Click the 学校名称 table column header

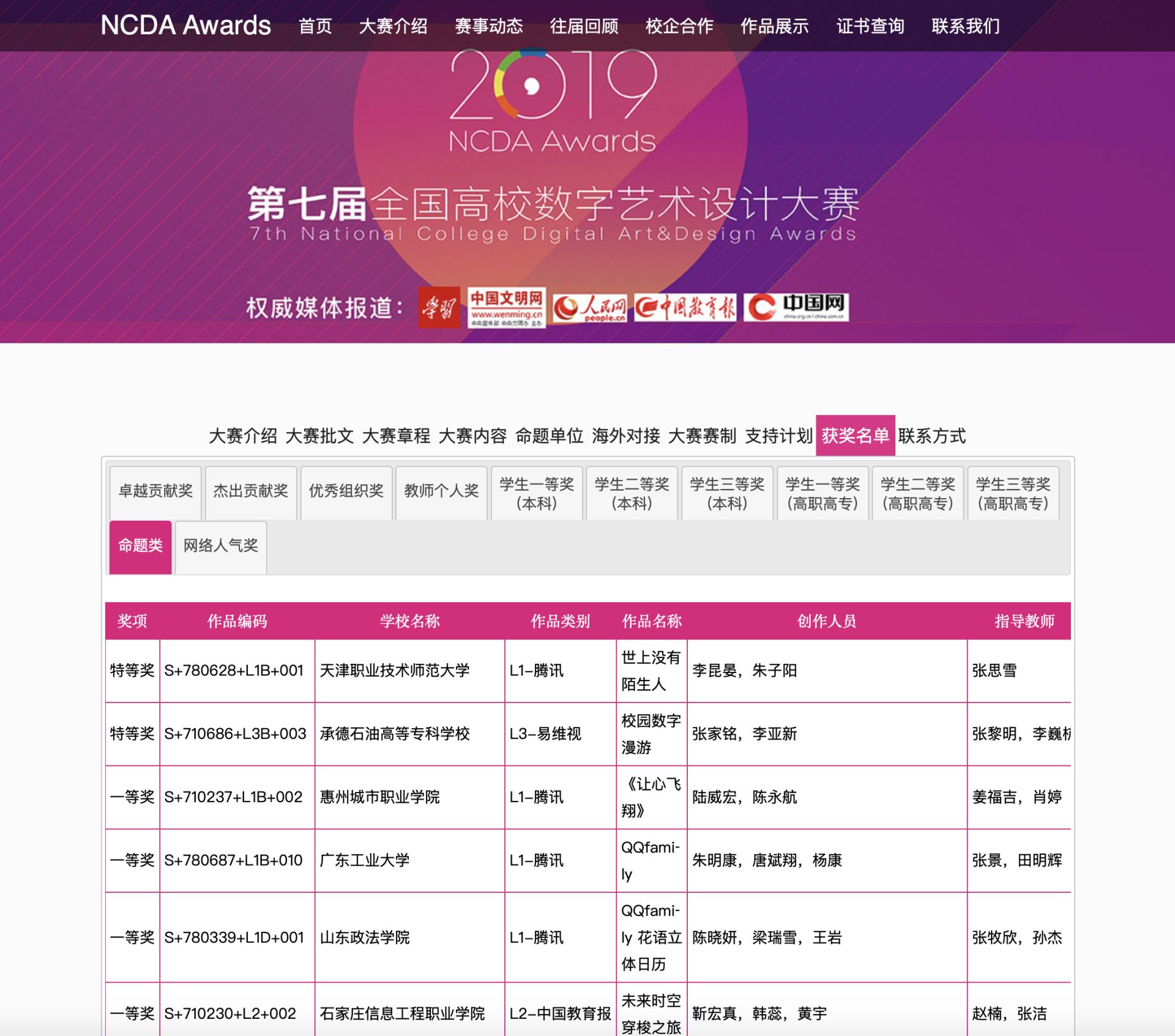point(409,621)
